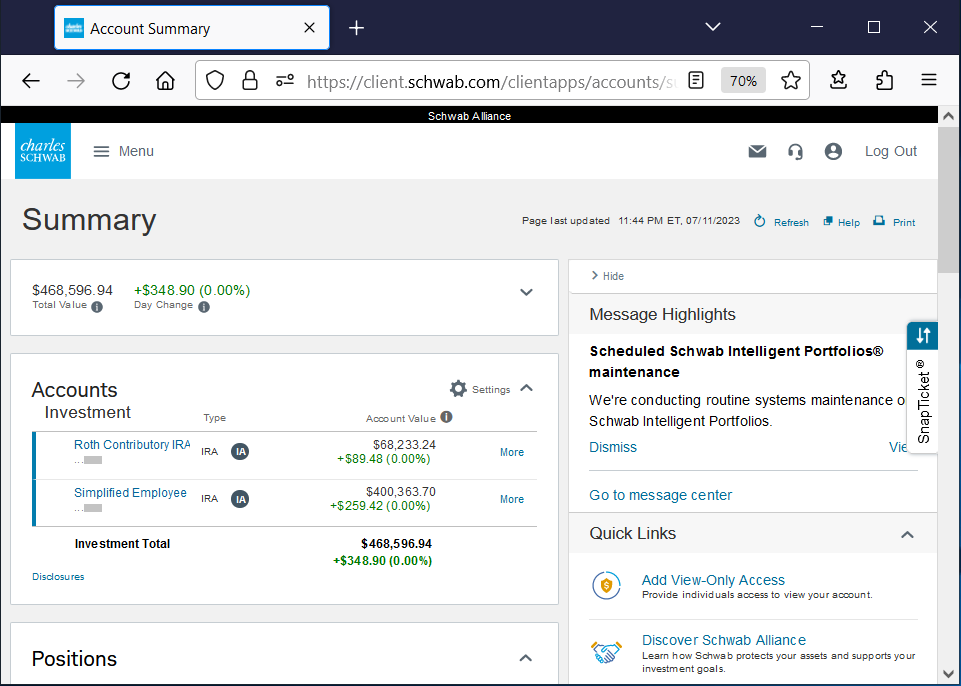Screen dimensions: 961x686
Task: Click the Refresh link
Action: pyautogui.click(x=781, y=222)
